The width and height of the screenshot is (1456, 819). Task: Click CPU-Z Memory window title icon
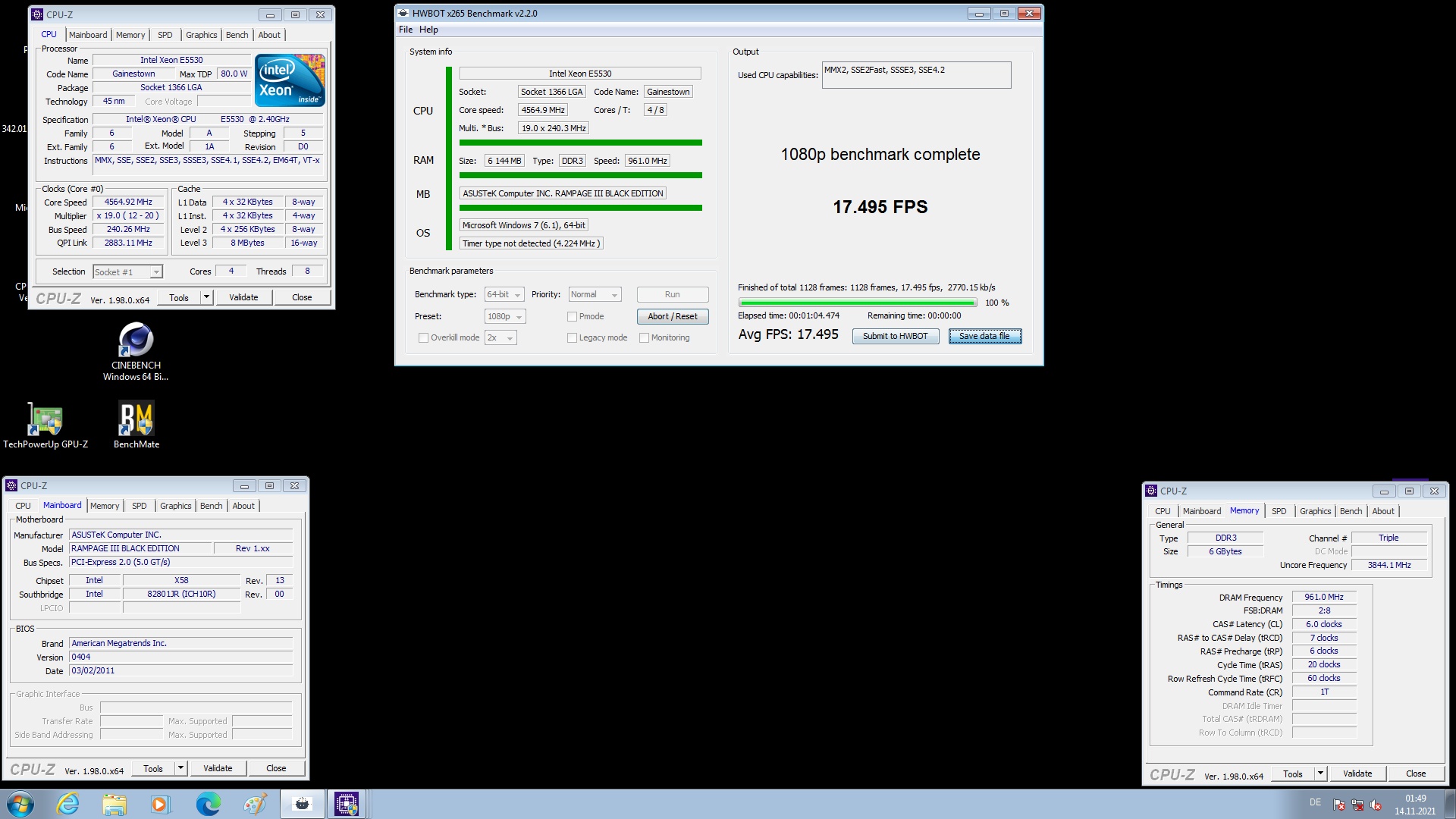pyautogui.click(x=1151, y=491)
